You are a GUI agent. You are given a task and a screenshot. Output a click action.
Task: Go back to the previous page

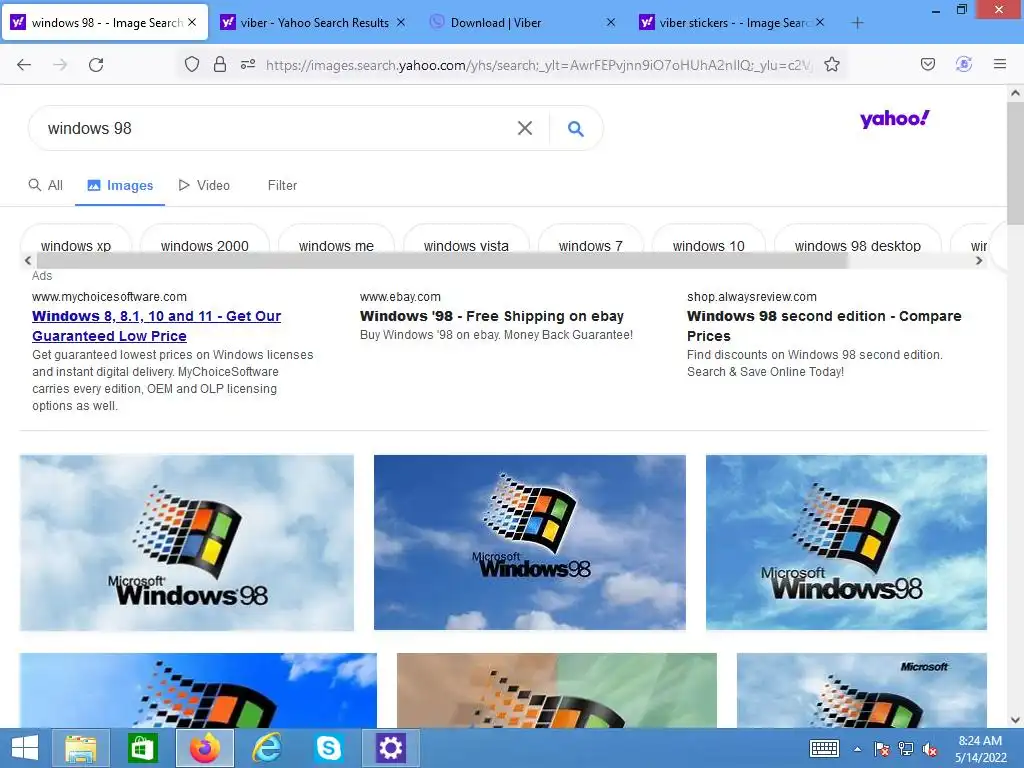point(24,65)
